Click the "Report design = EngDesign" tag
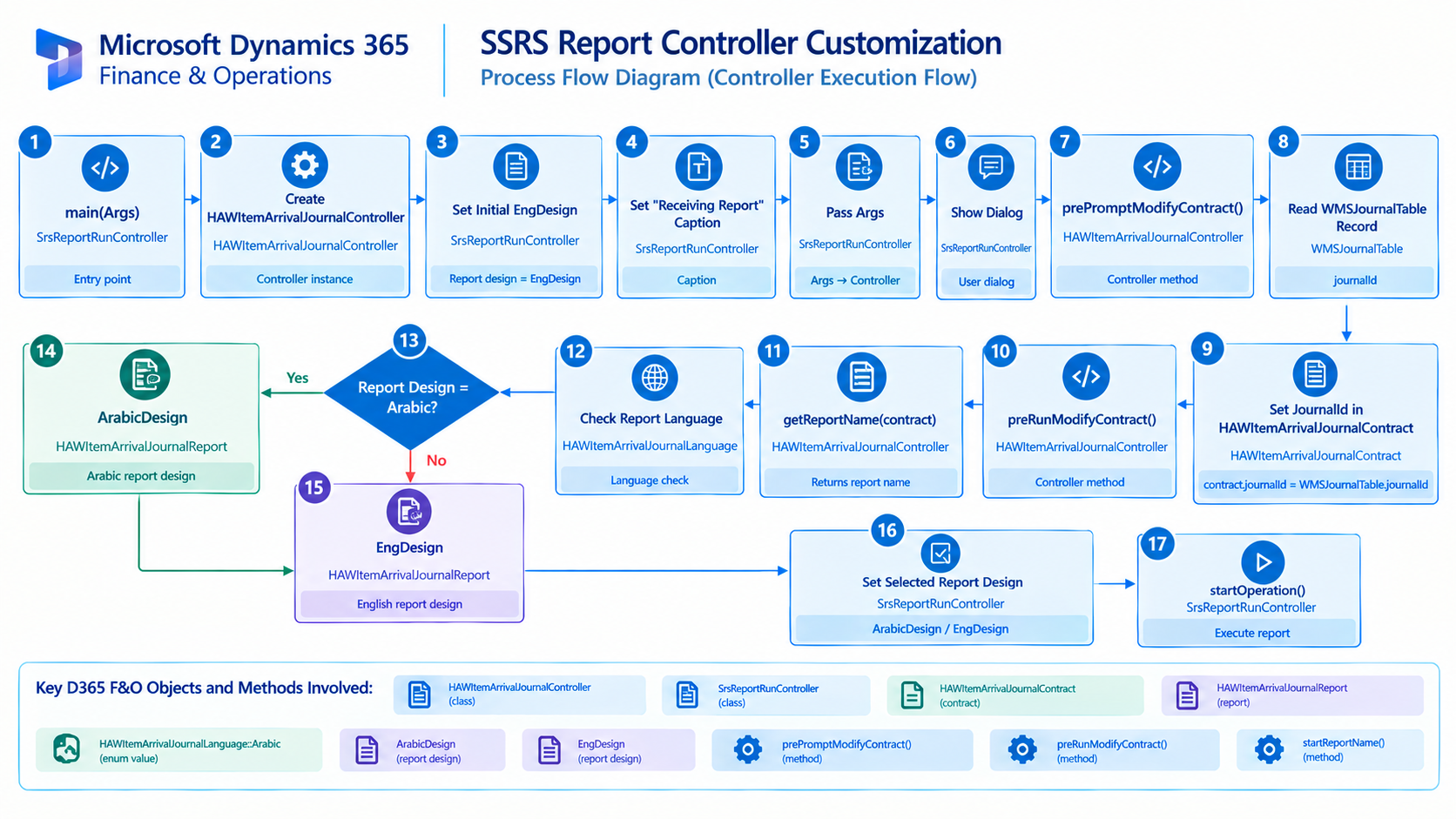Screen dimensions: 1456x819 click(515, 279)
